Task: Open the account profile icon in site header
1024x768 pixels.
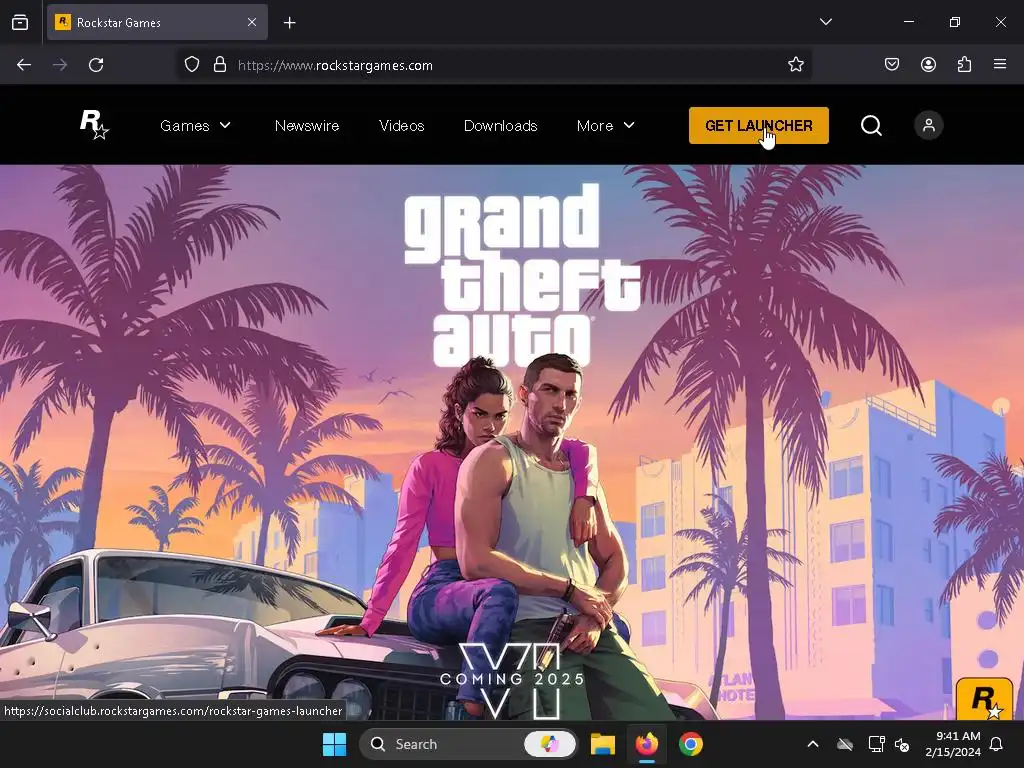Action: pos(928,125)
